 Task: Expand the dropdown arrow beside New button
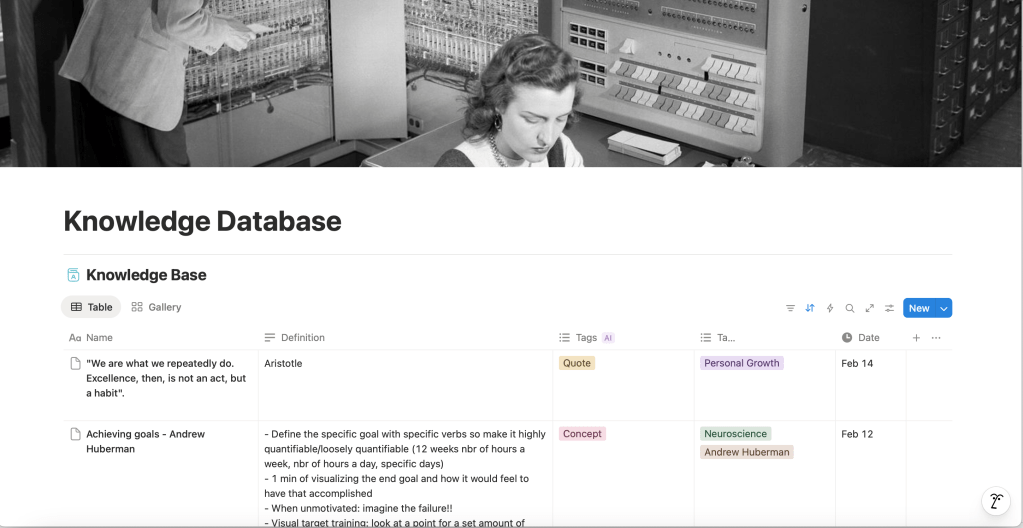(943, 308)
